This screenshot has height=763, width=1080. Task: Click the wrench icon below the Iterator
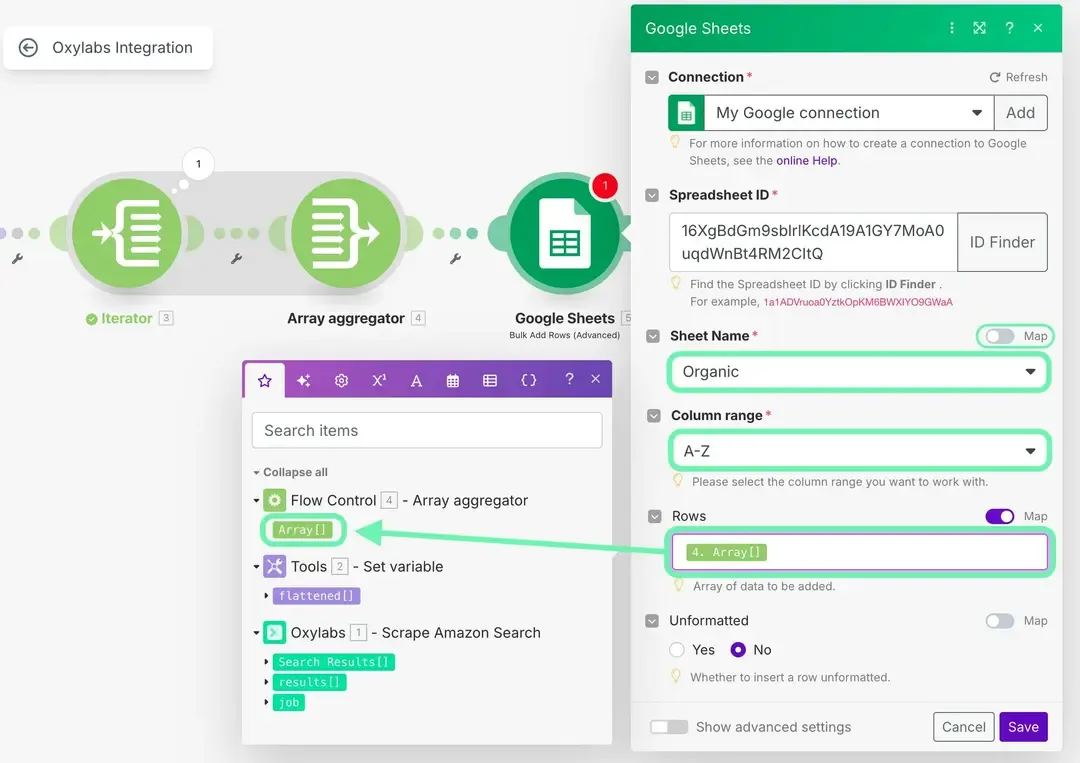click(x=17, y=259)
